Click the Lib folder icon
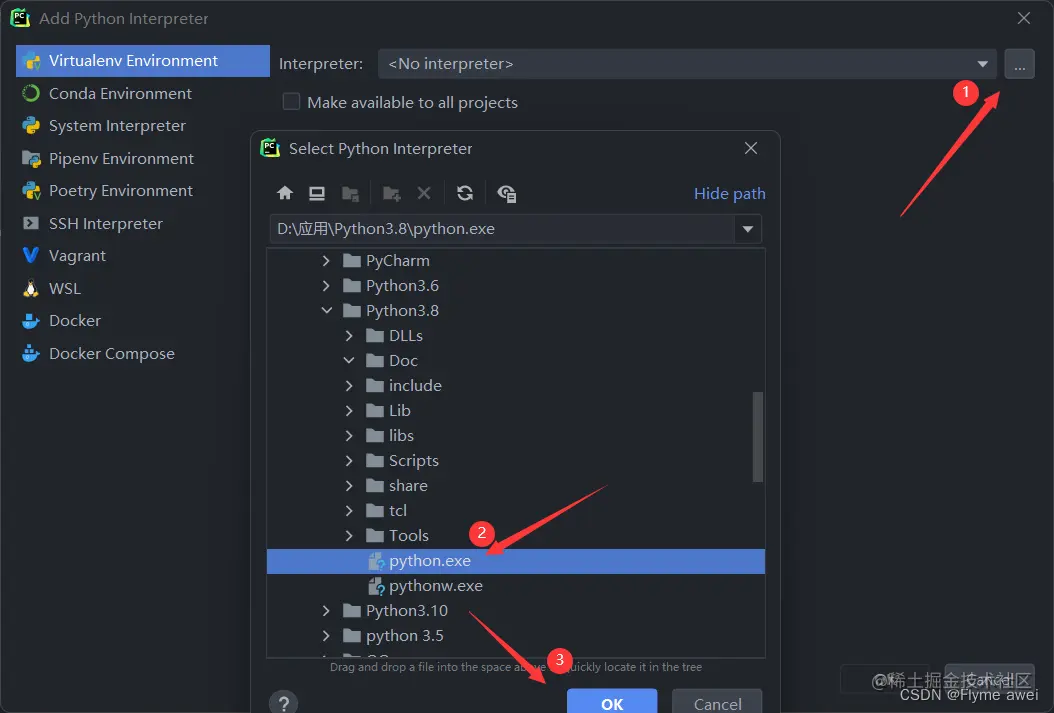The height and width of the screenshot is (713, 1054). click(x=375, y=411)
